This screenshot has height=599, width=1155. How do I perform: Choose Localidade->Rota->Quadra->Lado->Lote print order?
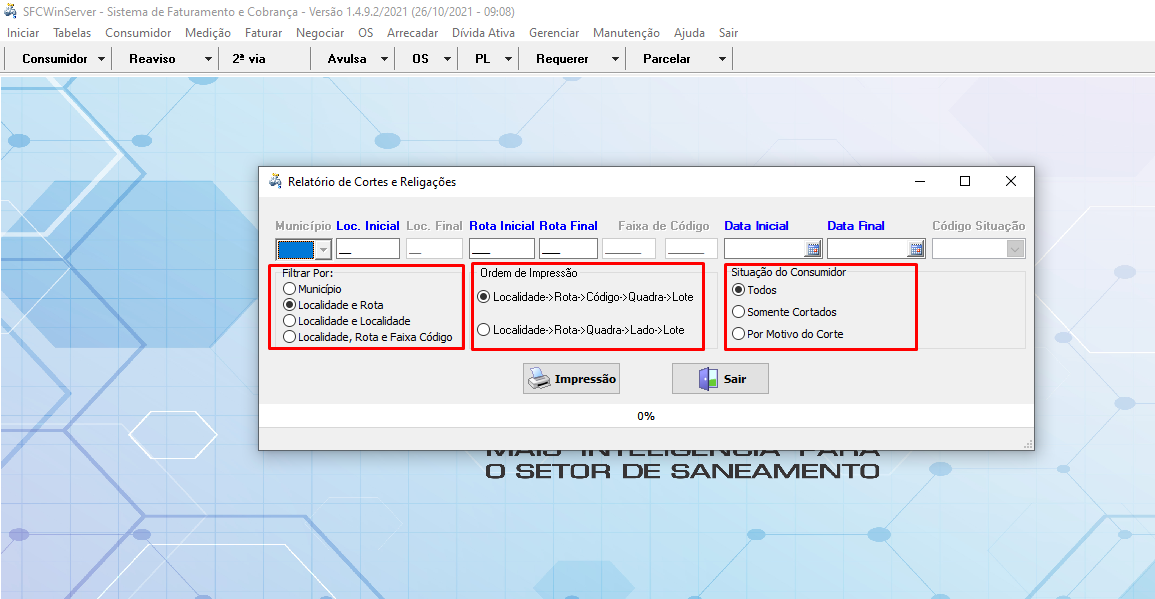484,329
